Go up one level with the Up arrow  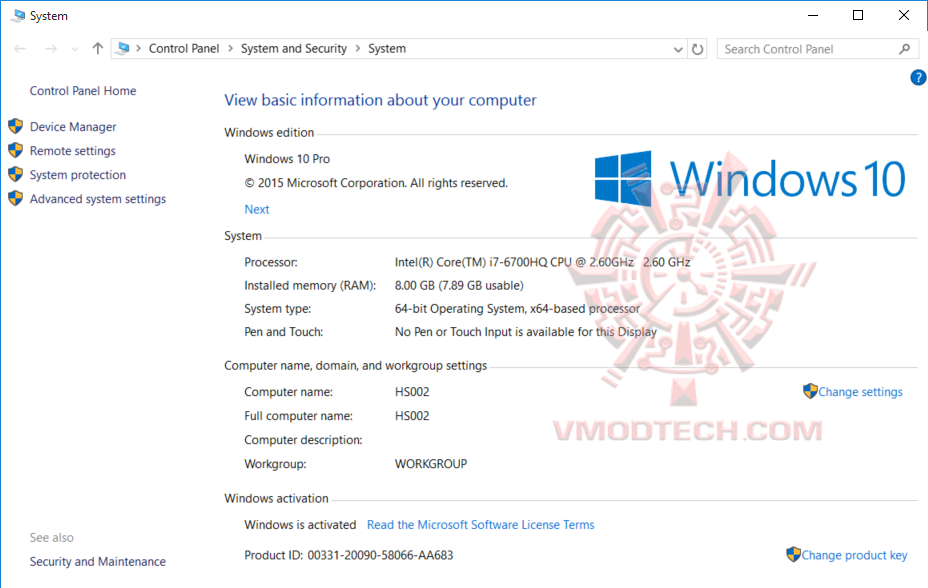pos(98,49)
